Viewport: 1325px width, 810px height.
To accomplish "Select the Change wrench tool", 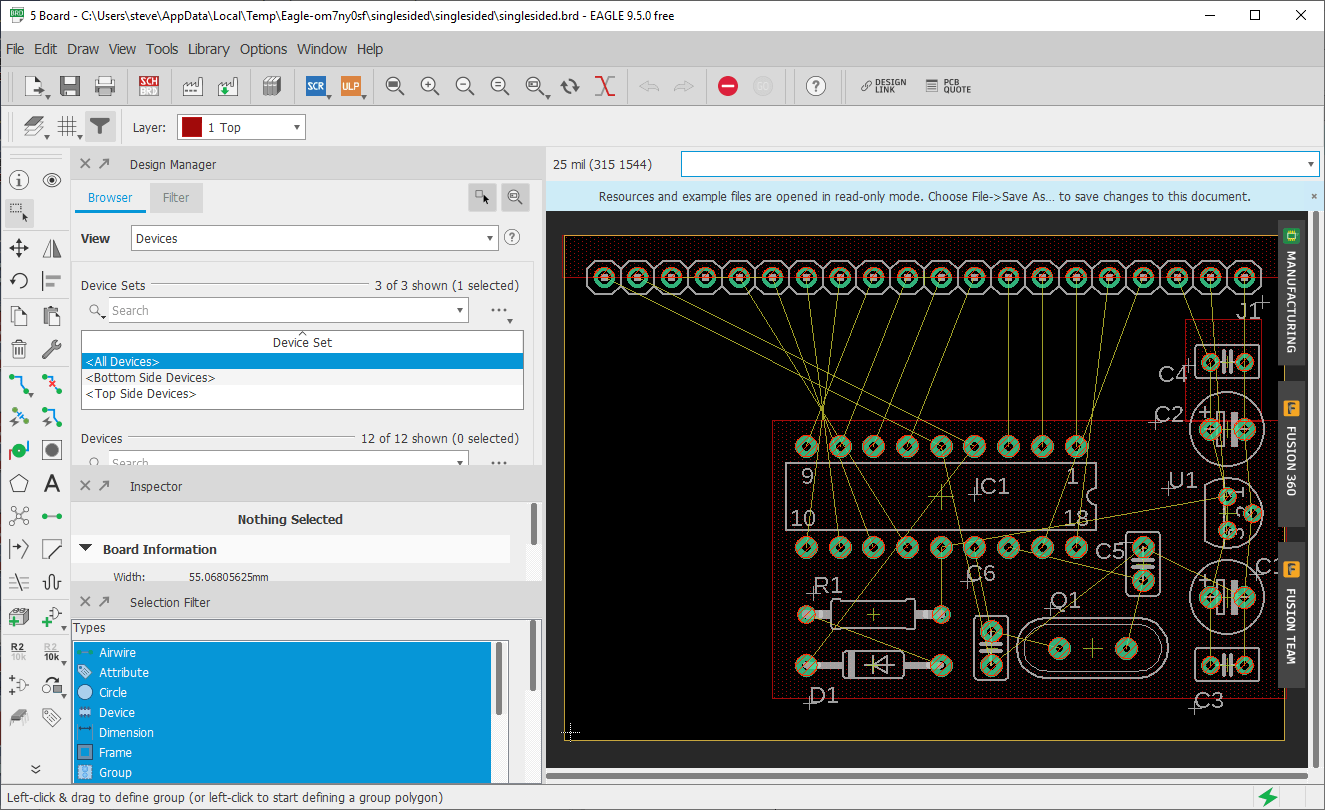I will pyautogui.click(x=52, y=349).
